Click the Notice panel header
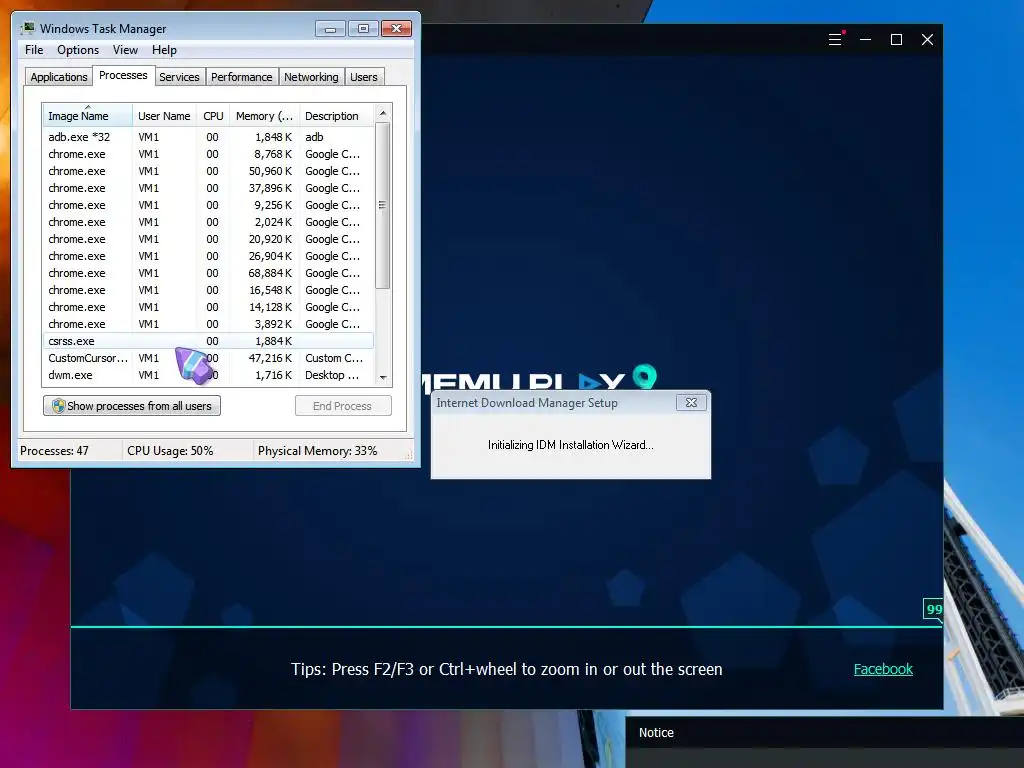The image size is (1024, 768). point(824,733)
